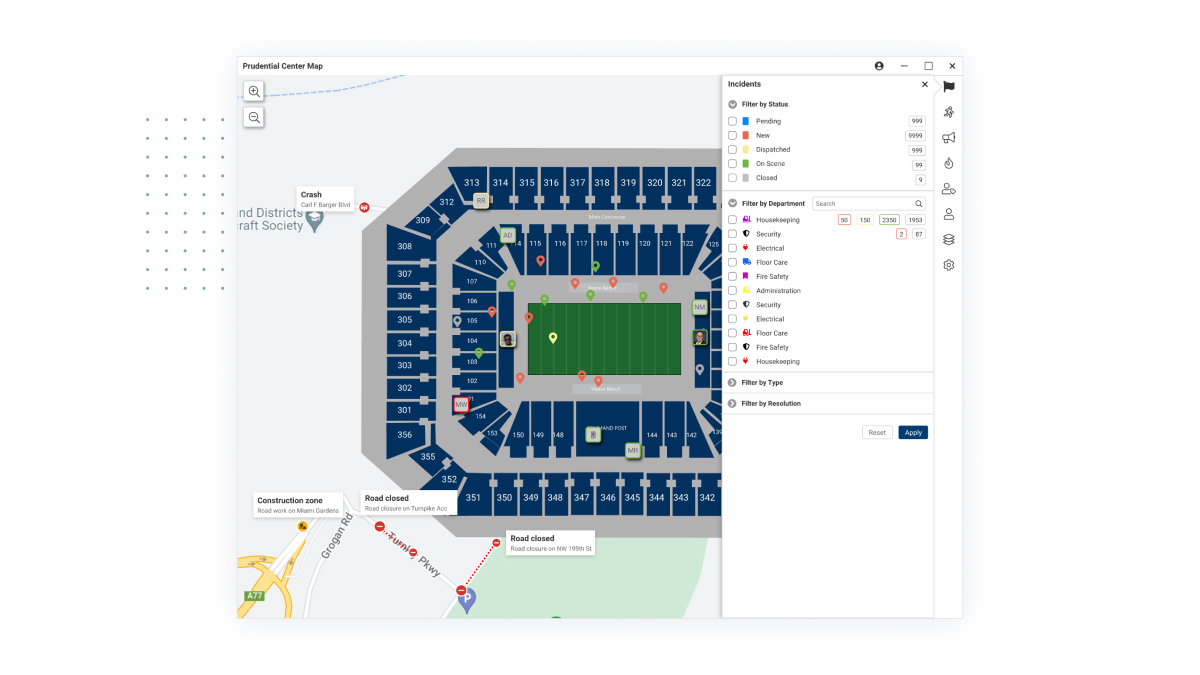1200x675 pixels.
Task: Click the zoom-in magnifier on the map
Action: pyautogui.click(x=254, y=91)
